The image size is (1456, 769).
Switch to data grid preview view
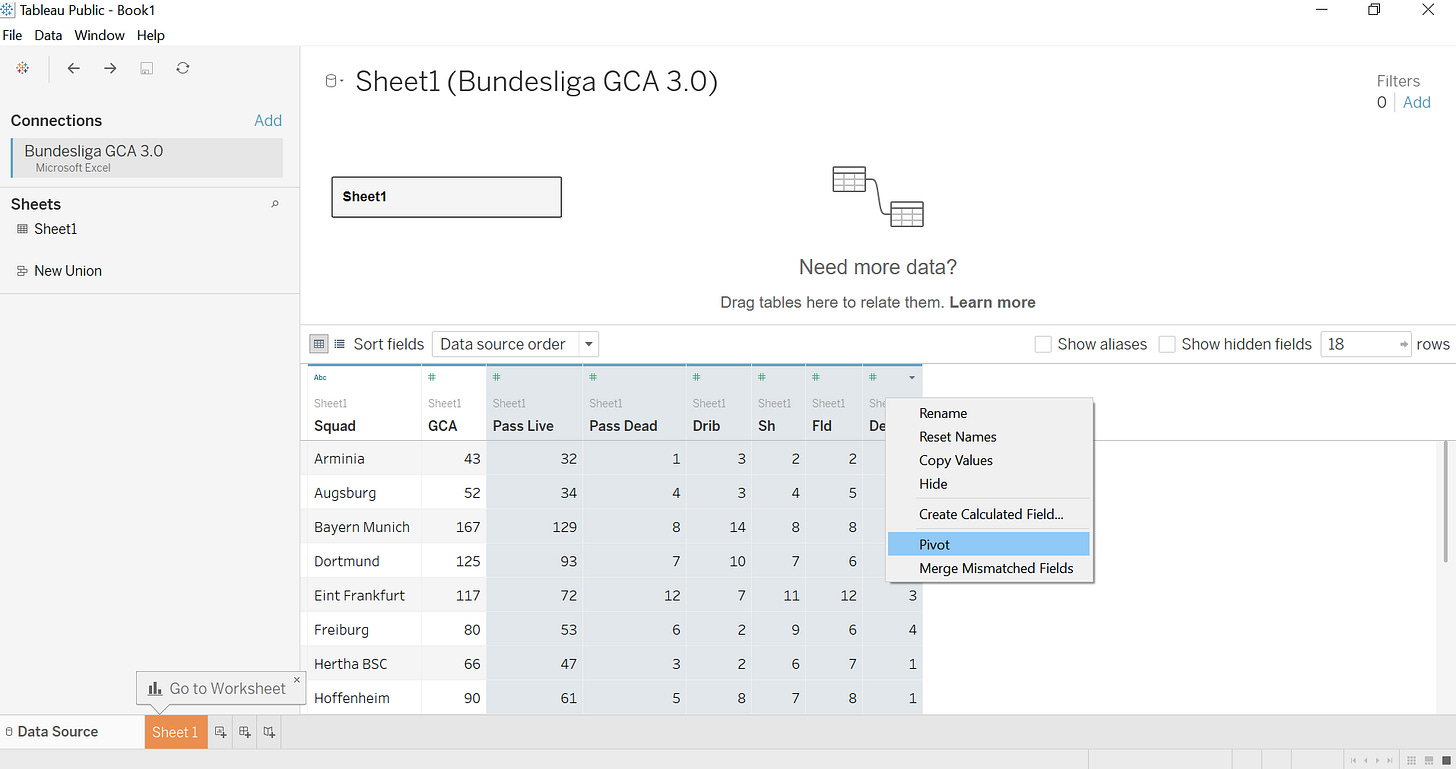319,344
